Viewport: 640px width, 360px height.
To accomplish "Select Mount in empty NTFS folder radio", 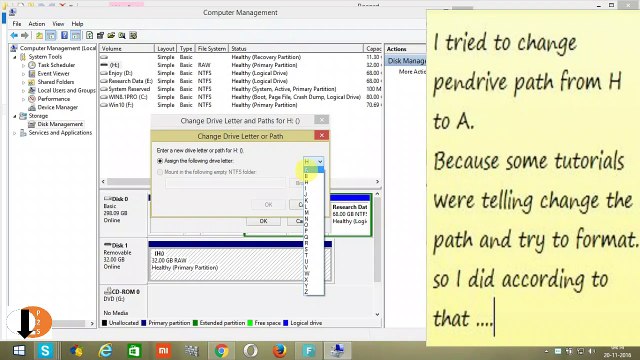I will click(160, 172).
